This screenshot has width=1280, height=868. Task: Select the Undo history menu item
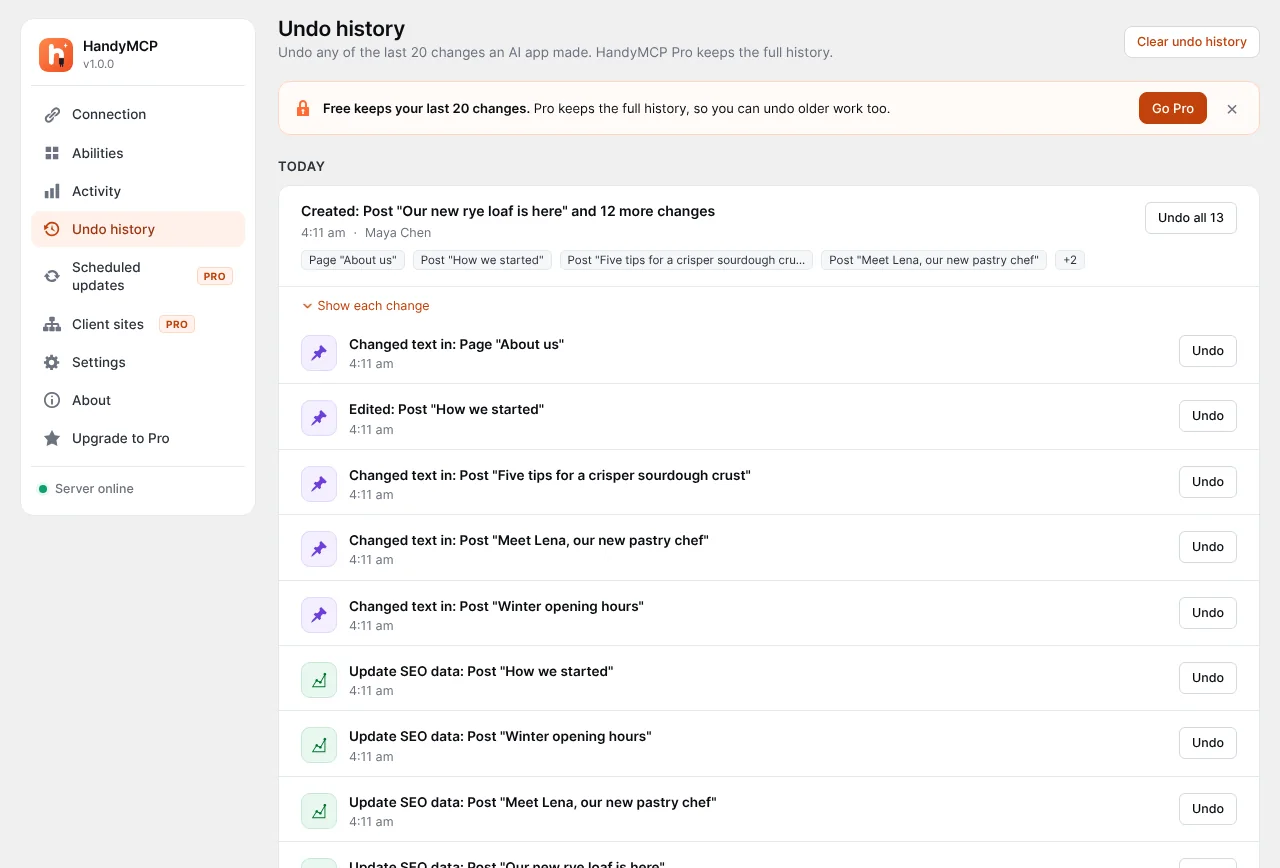pos(138,229)
